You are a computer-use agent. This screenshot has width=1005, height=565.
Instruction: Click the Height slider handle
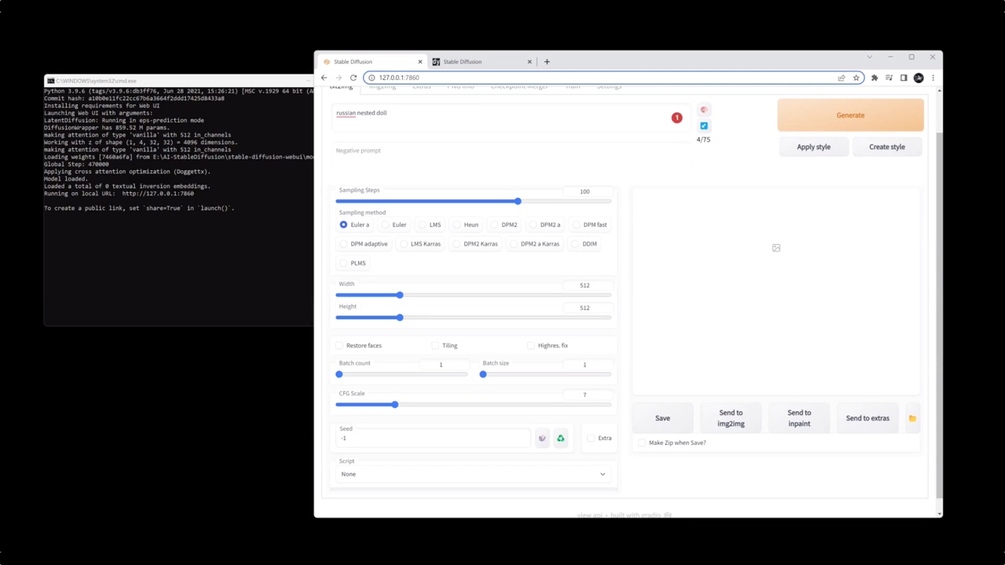(x=400, y=318)
